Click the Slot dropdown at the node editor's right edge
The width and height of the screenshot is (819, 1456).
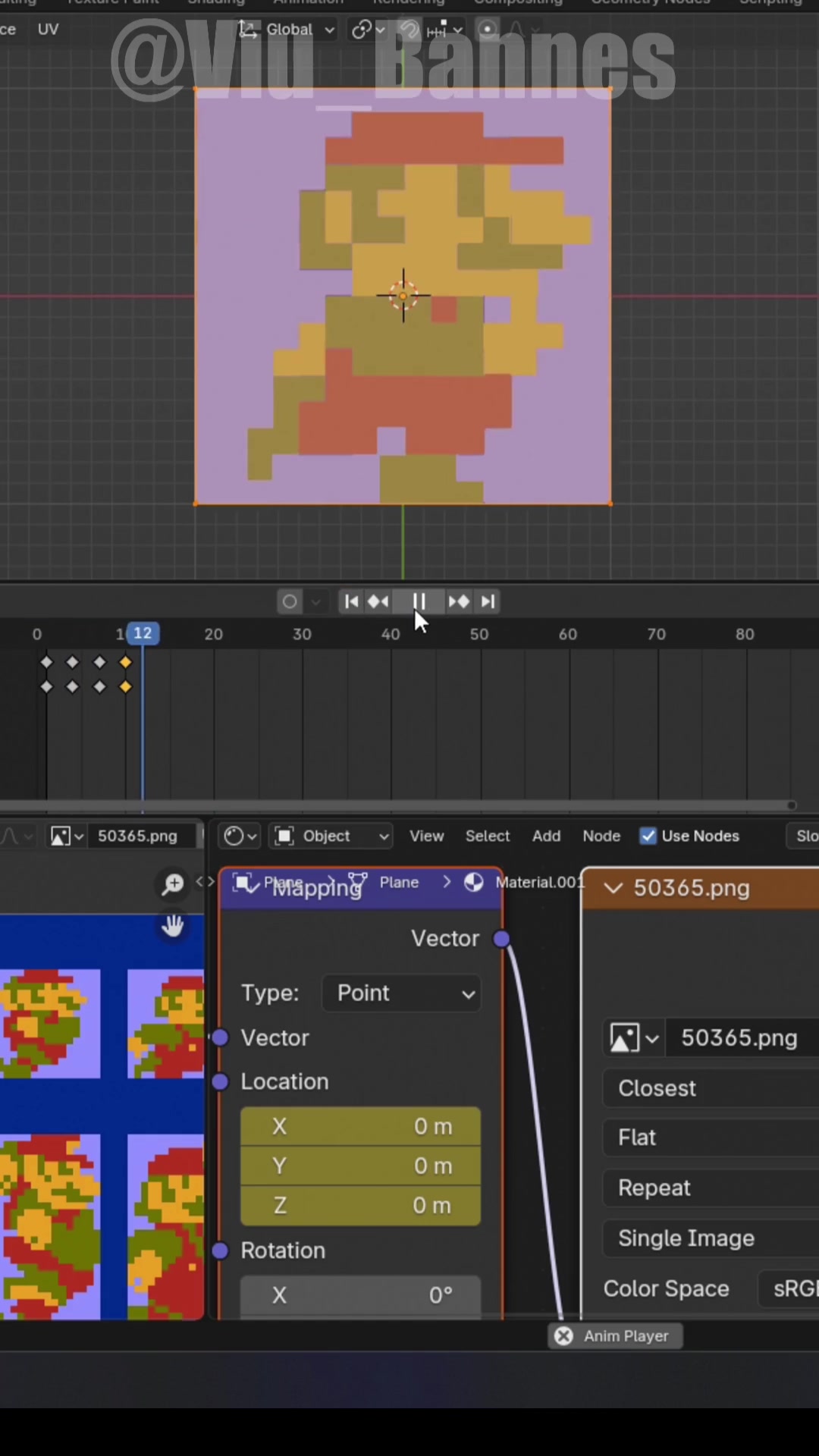coord(804,836)
